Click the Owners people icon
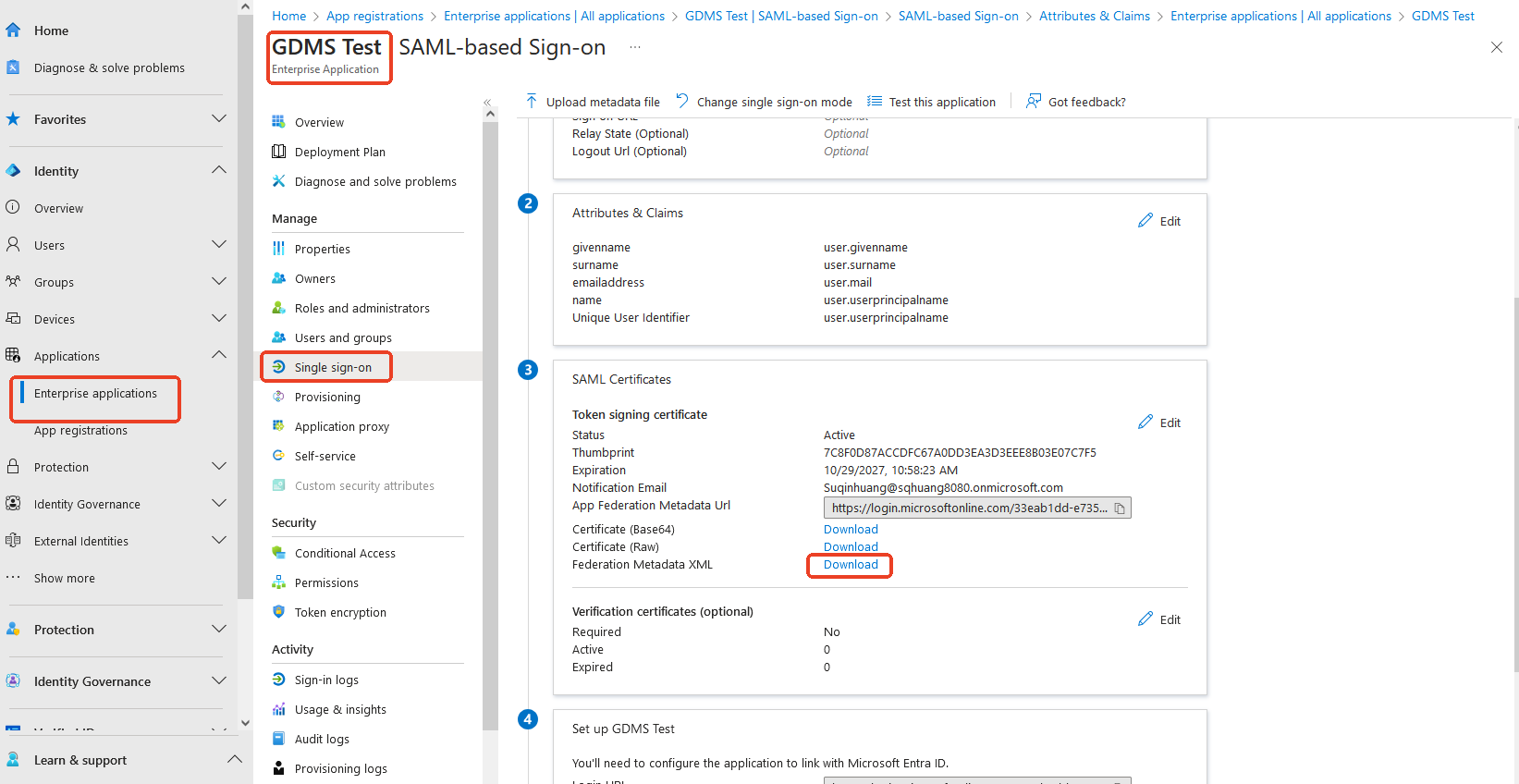1519x784 pixels. click(278, 278)
